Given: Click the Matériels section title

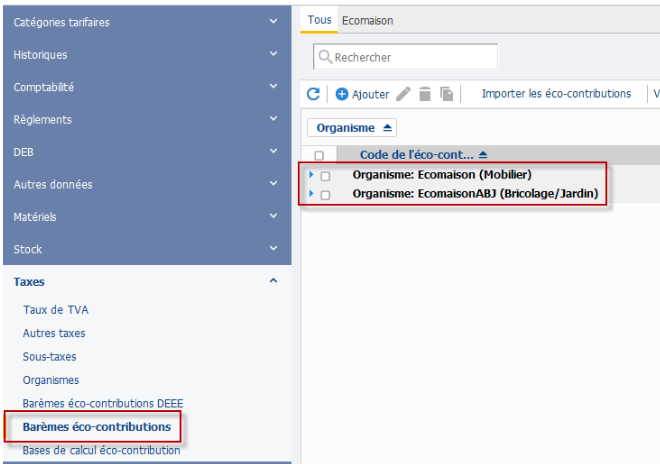Looking at the screenshot, I should (35, 217).
